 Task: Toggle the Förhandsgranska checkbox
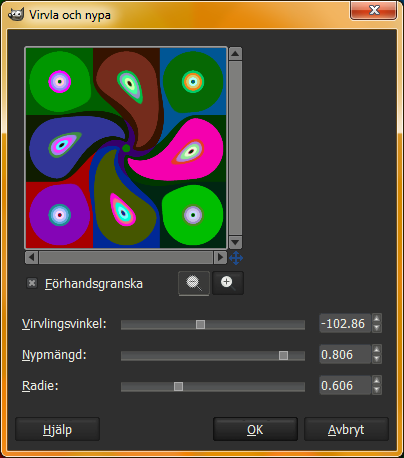coord(32,283)
